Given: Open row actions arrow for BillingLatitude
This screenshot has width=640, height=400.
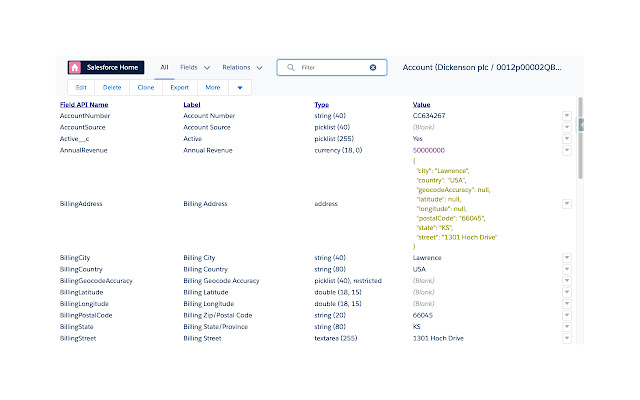Looking at the screenshot, I should [567, 292].
